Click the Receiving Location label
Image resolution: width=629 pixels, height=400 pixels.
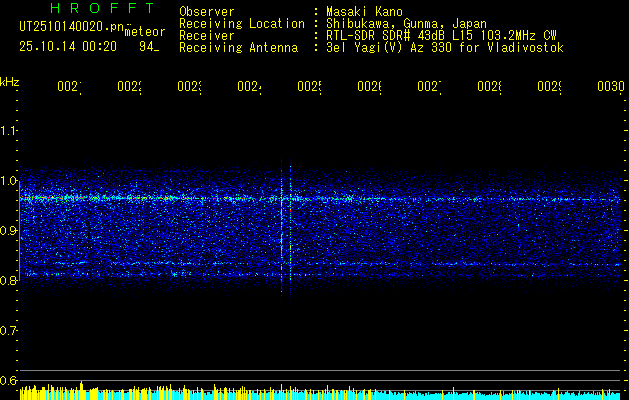pyautogui.click(x=242, y=24)
